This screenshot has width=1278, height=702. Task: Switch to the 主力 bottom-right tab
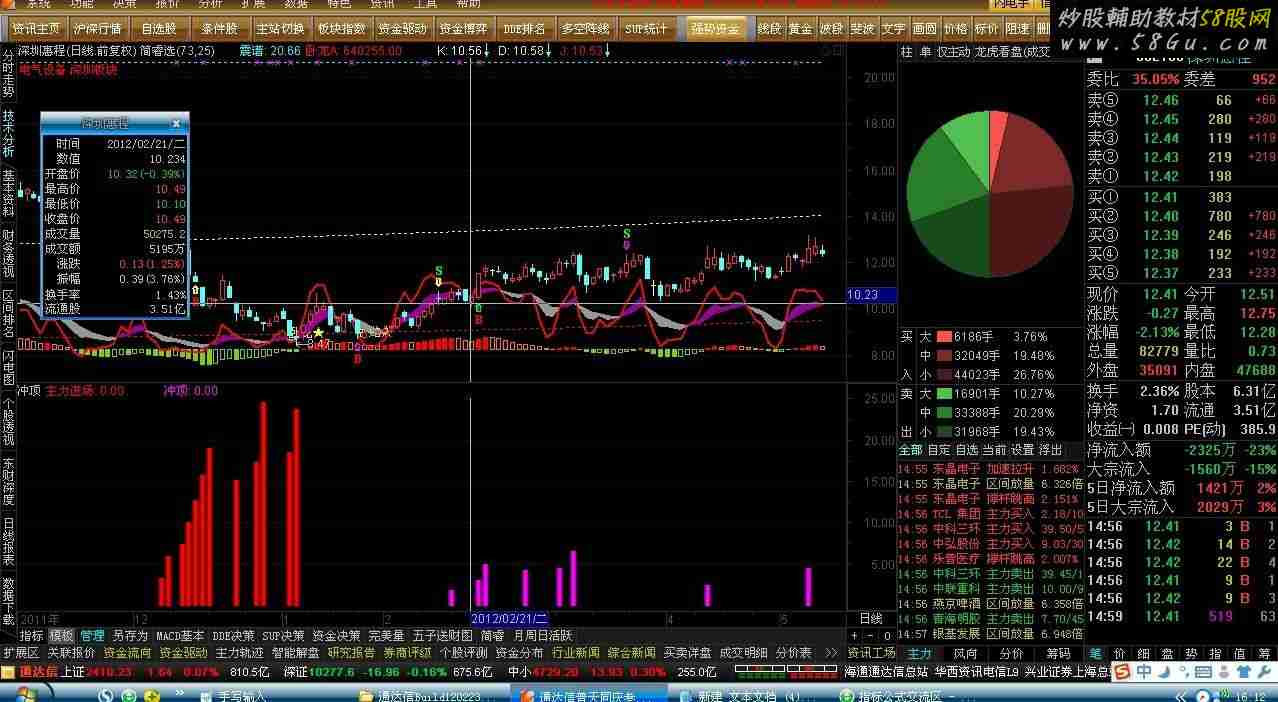tap(920, 653)
